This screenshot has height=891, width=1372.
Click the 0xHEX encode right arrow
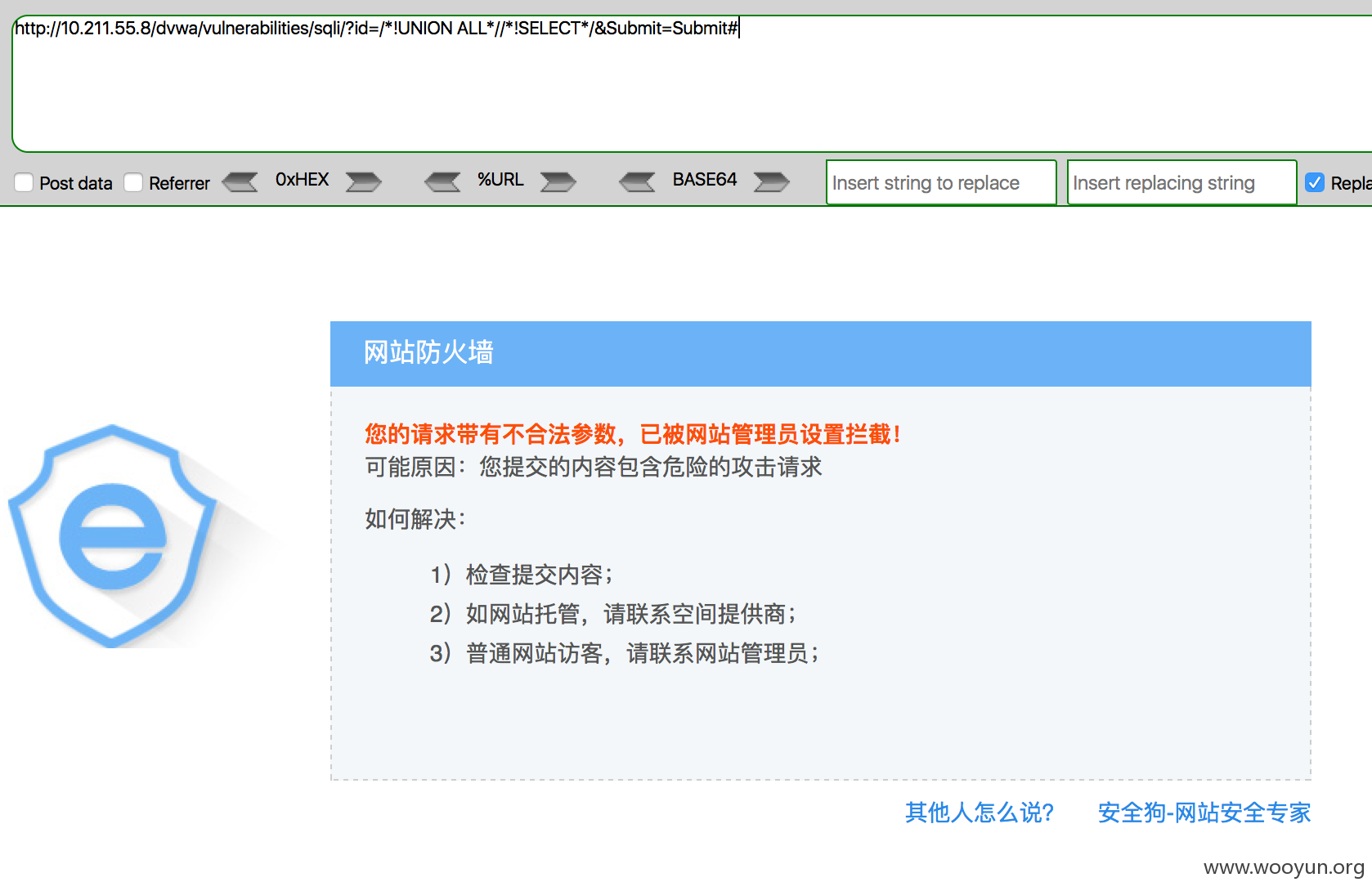tap(363, 181)
